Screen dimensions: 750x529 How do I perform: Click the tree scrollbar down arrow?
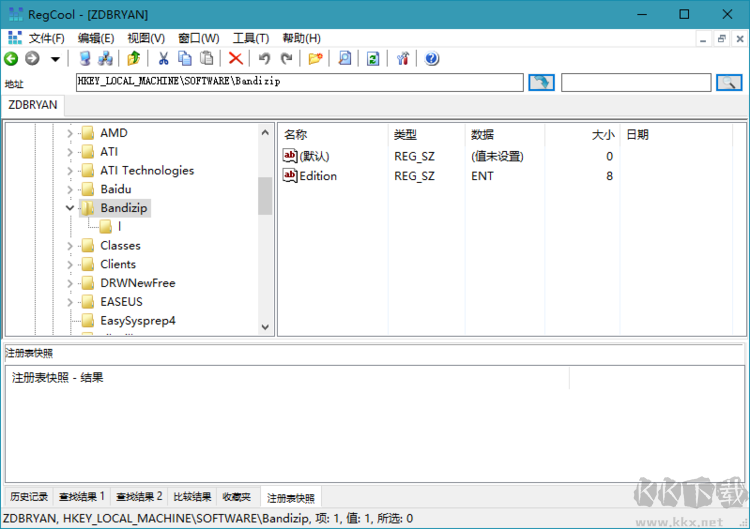click(265, 327)
